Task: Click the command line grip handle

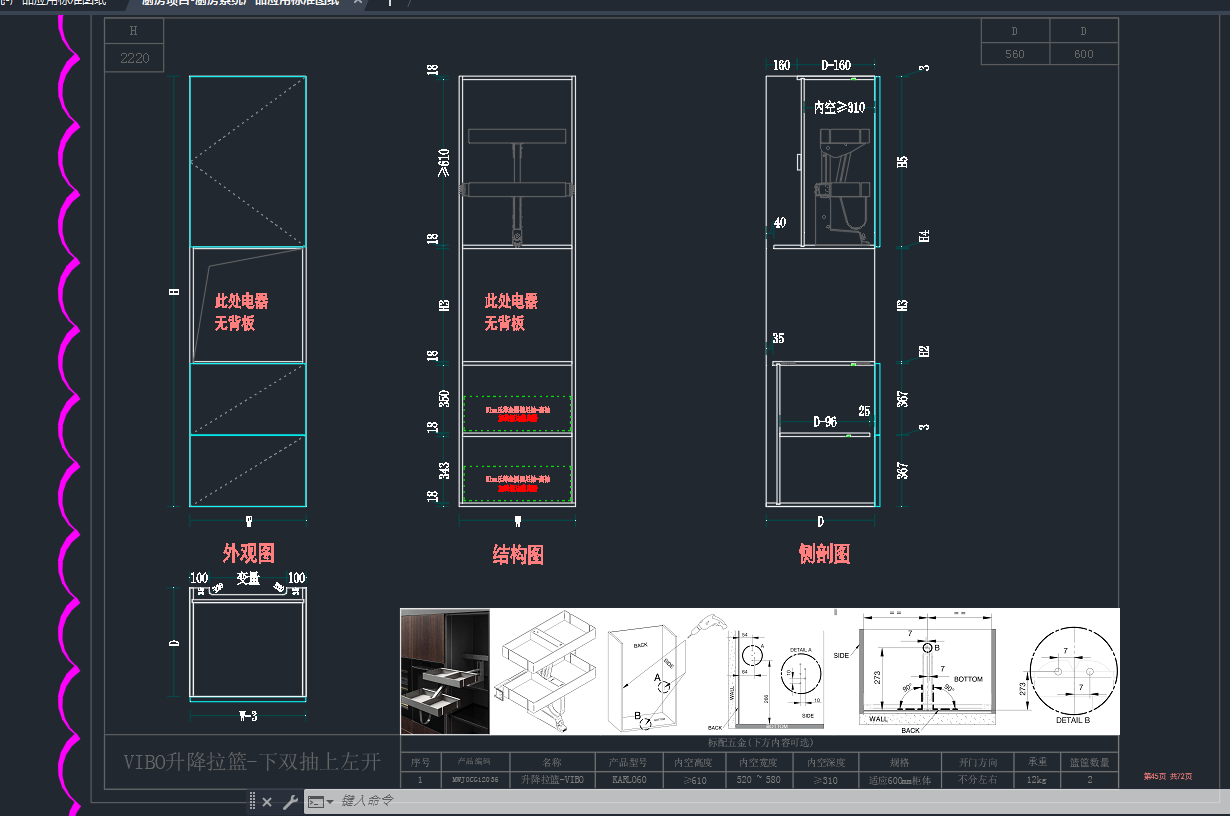Action: pos(253,801)
